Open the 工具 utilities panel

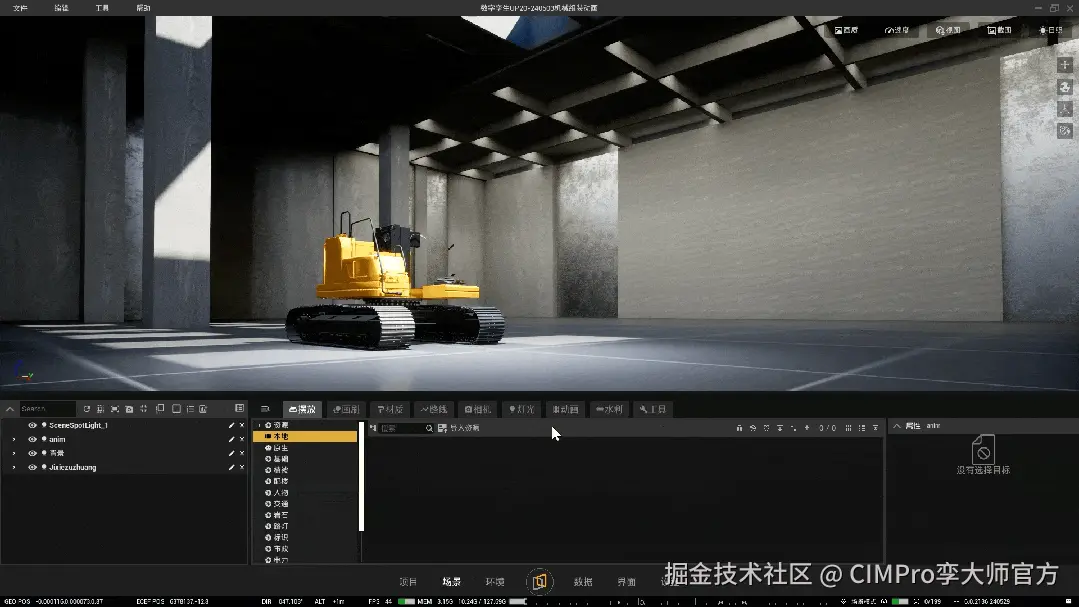pos(653,409)
